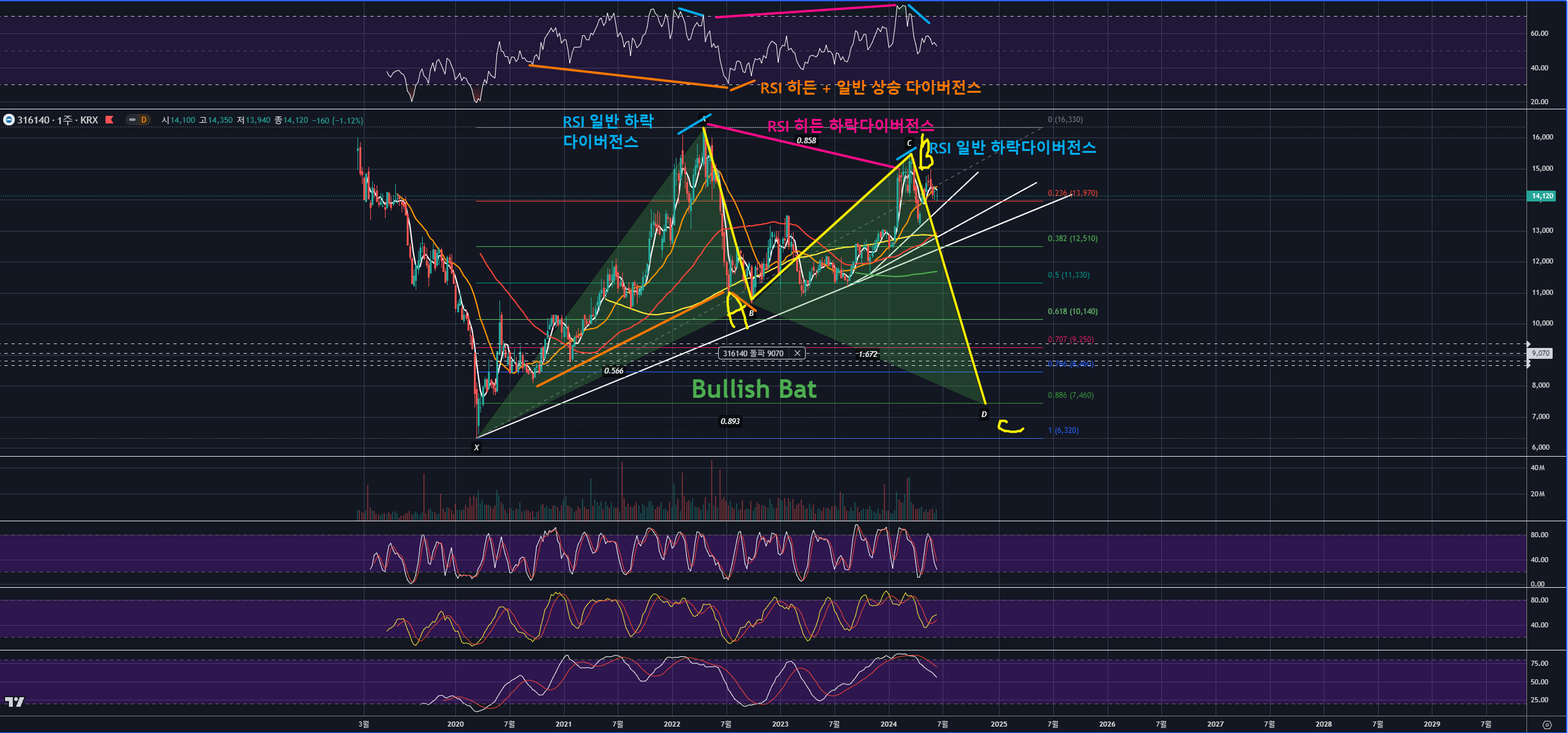Click the yellow hand-drawn A mark near point B

coord(737,310)
